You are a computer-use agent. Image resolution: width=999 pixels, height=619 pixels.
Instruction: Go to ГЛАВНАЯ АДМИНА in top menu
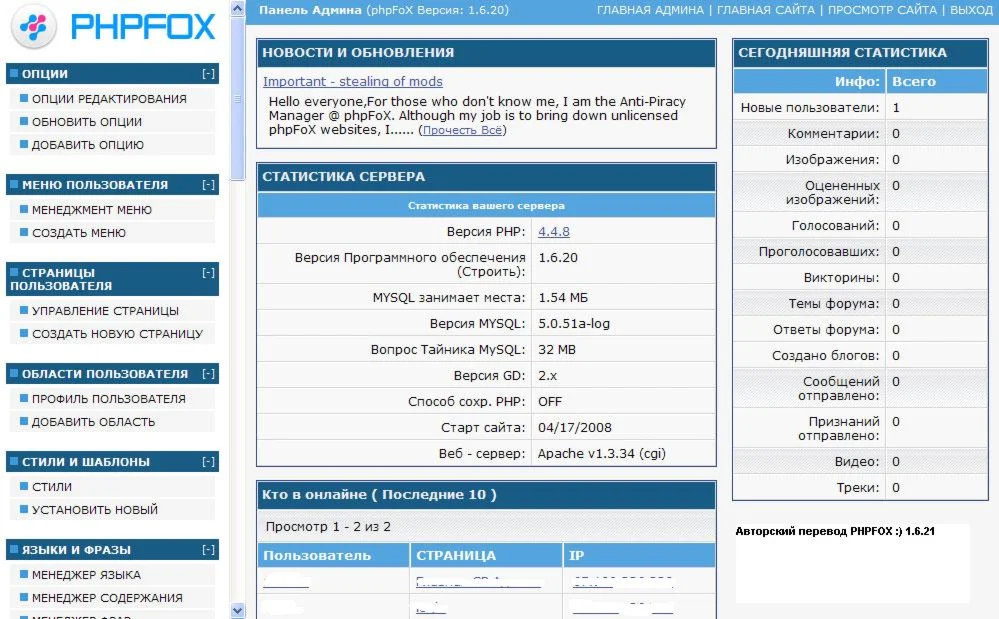coord(650,10)
